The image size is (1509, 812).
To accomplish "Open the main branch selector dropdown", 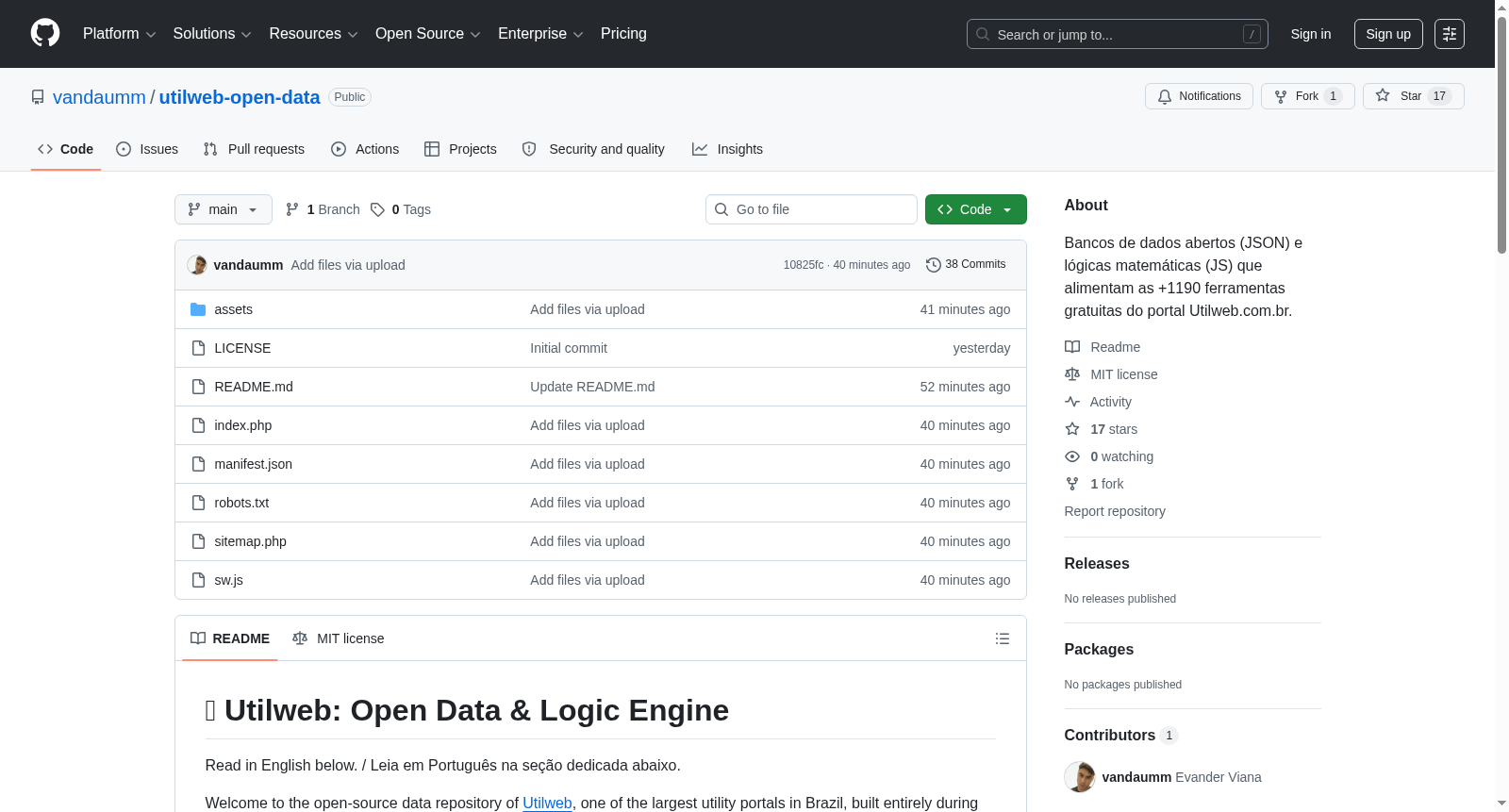I will click(x=224, y=209).
